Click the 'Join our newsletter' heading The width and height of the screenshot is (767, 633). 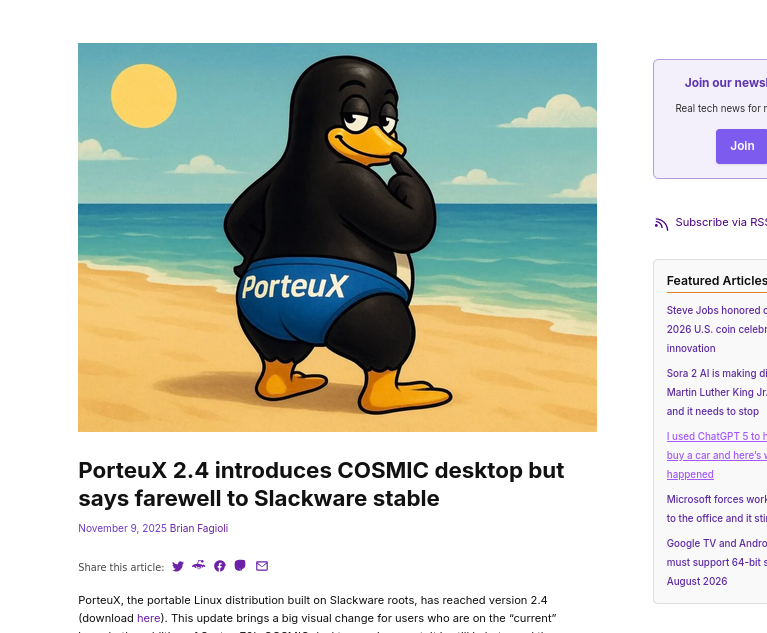pyautogui.click(x=725, y=83)
